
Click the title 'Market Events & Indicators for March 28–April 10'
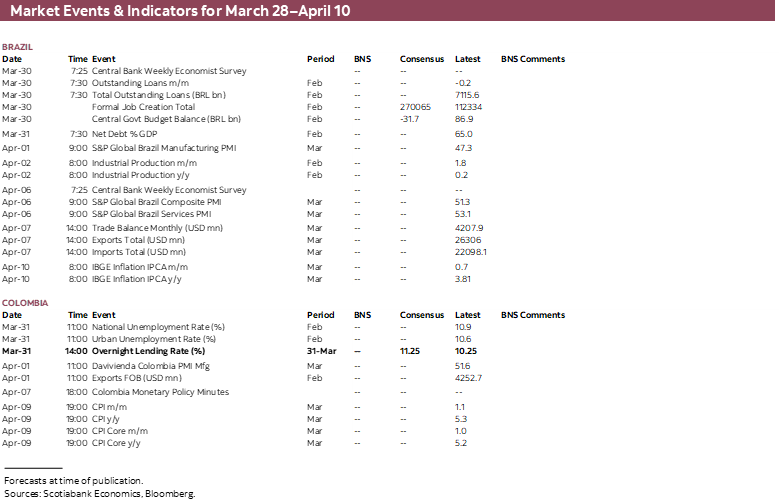tap(180, 10)
